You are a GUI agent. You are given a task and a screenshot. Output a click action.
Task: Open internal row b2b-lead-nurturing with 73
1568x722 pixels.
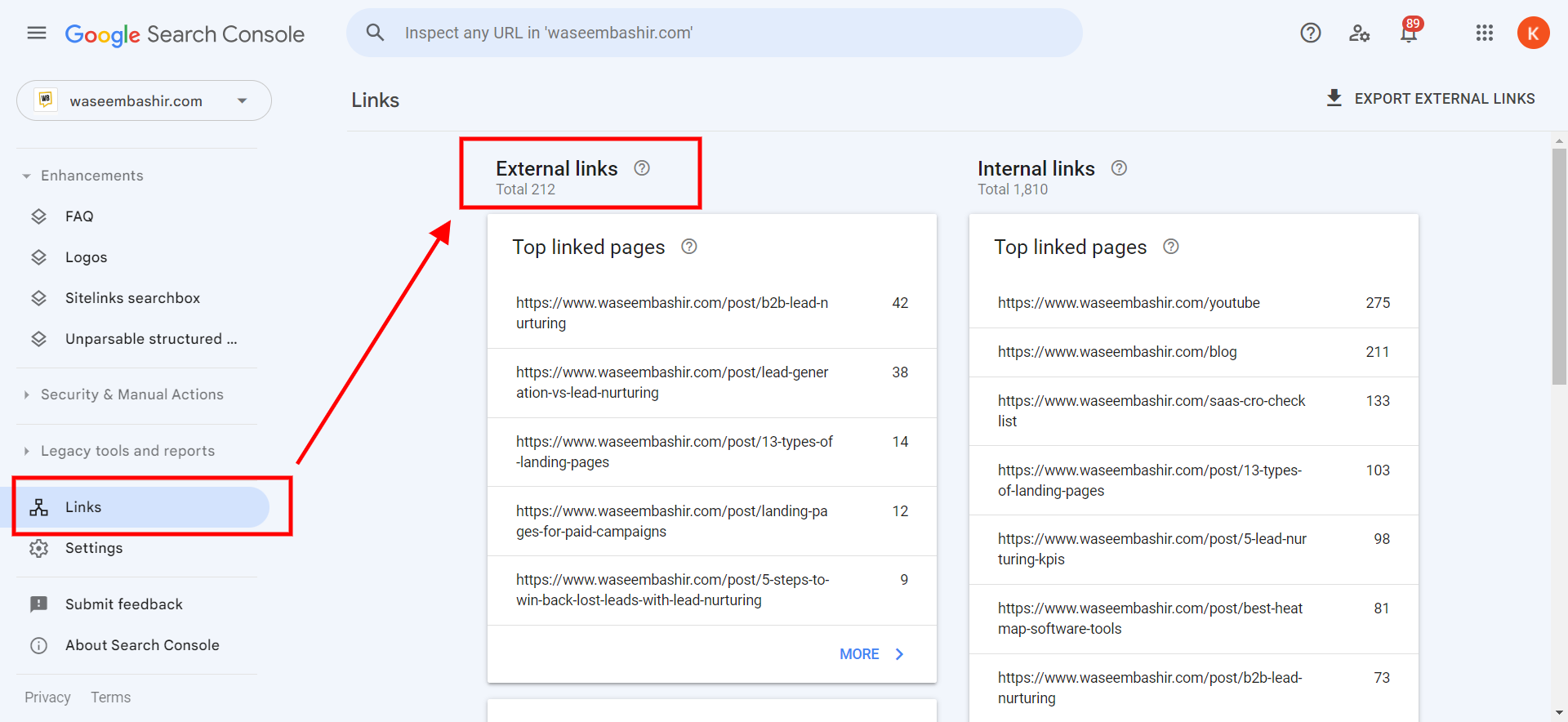tap(1194, 688)
